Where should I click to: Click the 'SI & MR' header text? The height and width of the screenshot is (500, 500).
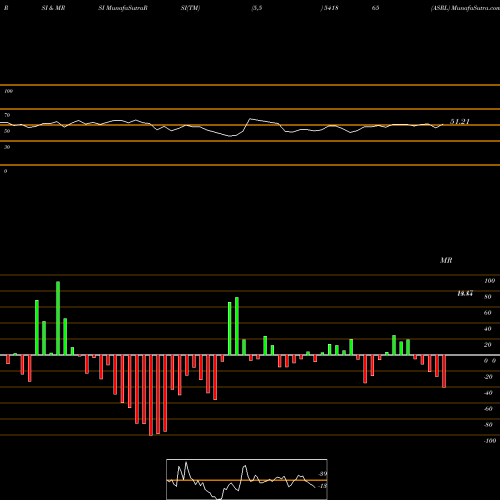53,8
